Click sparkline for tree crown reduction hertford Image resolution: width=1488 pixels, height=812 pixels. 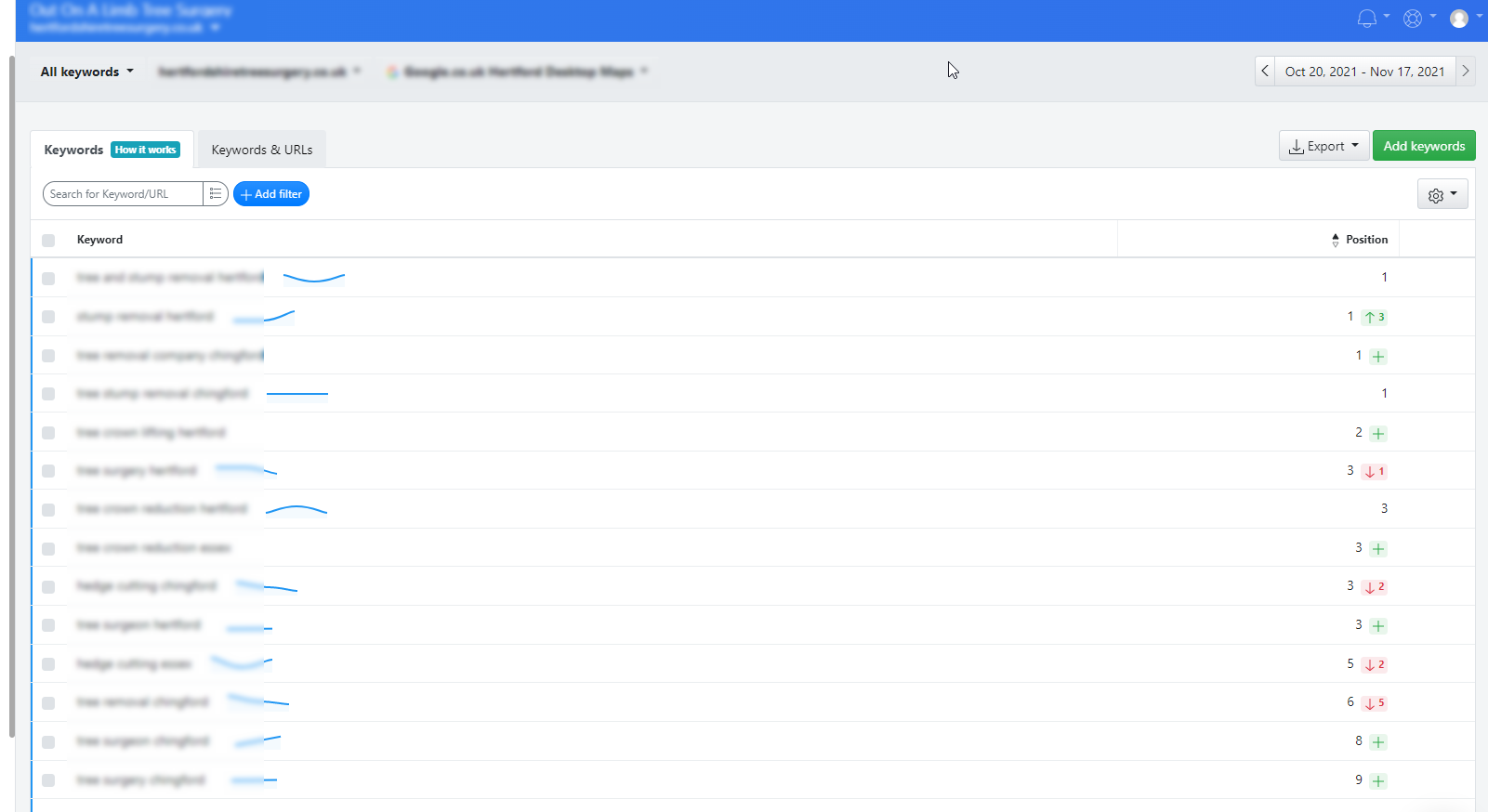(296, 509)
